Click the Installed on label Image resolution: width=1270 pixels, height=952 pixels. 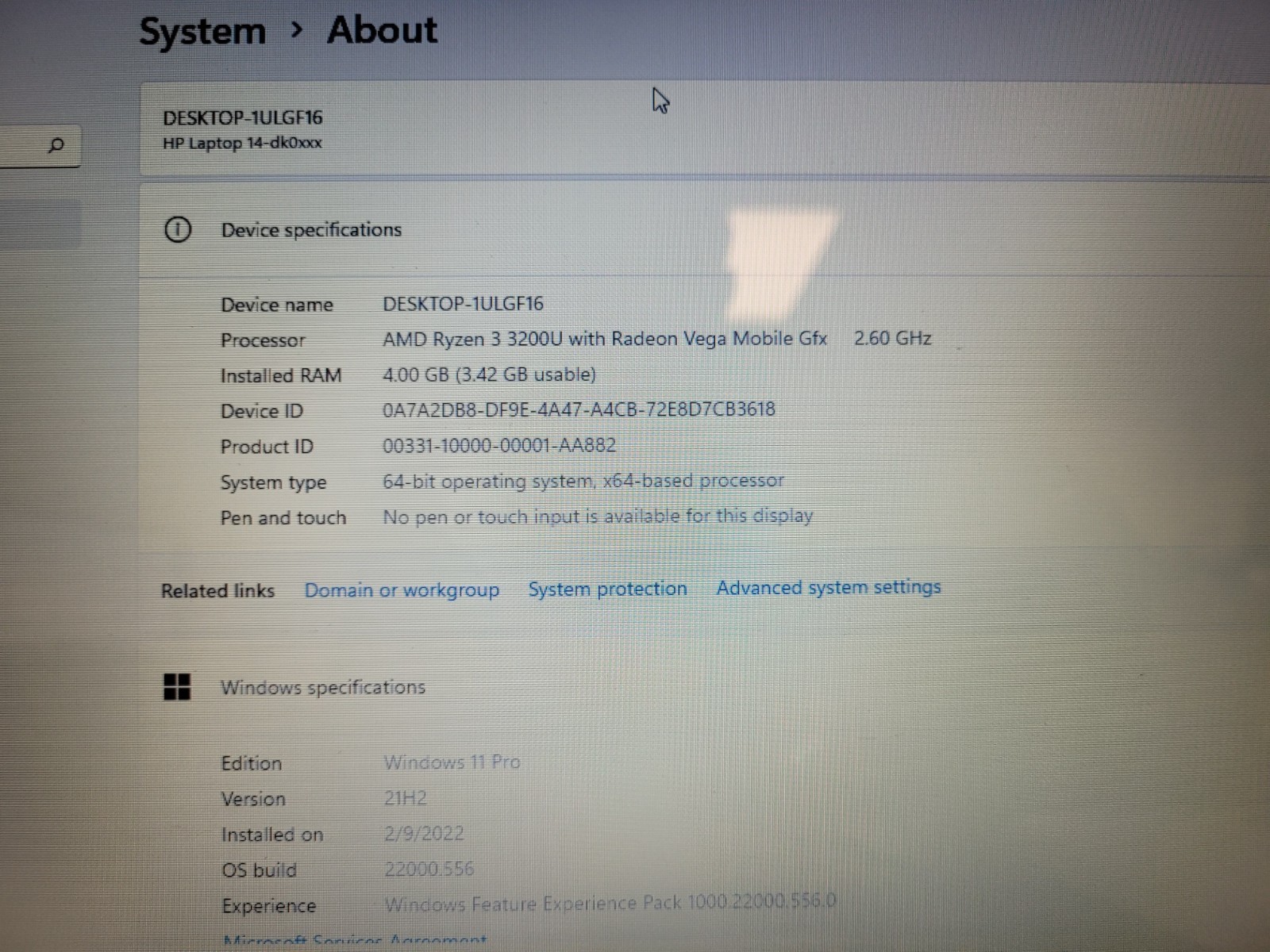point(272,835)
